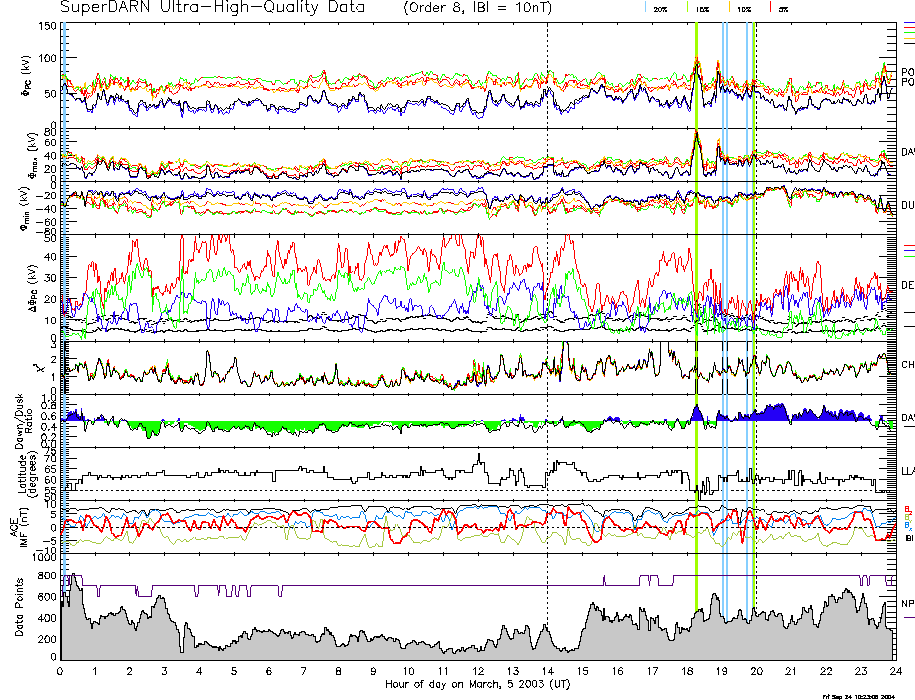Click the "200" tick on the Data Points axis
The image size is (915, 700).
click(48, 639)
